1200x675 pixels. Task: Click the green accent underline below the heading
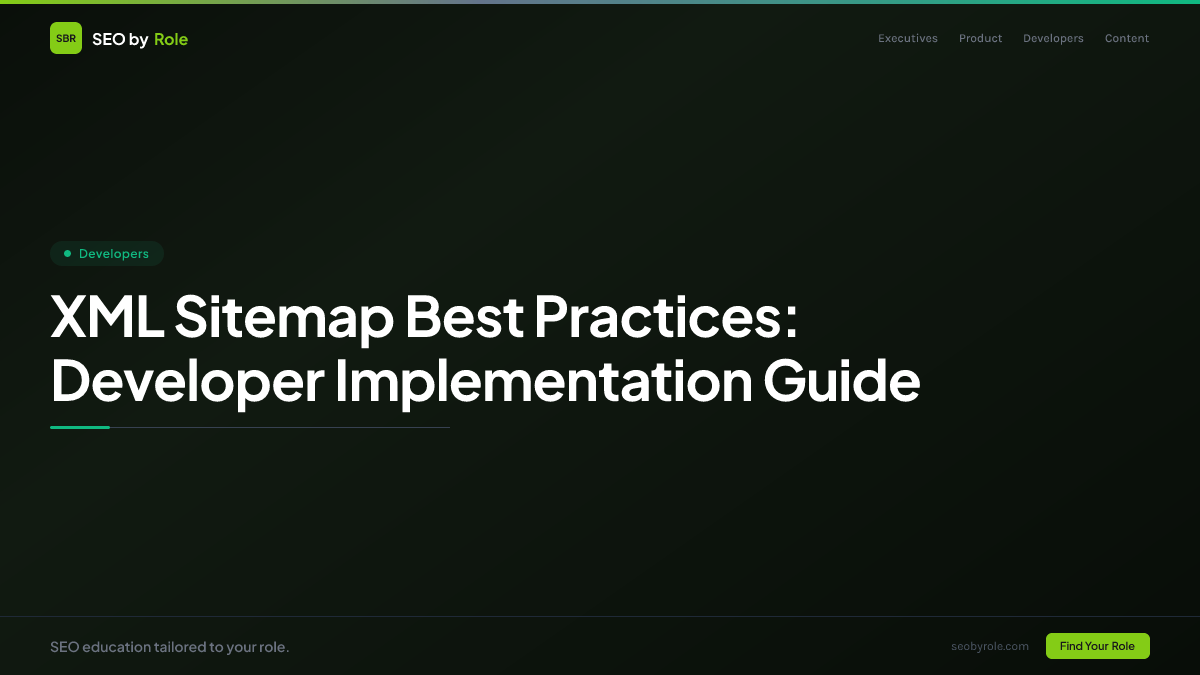[80, 426]
